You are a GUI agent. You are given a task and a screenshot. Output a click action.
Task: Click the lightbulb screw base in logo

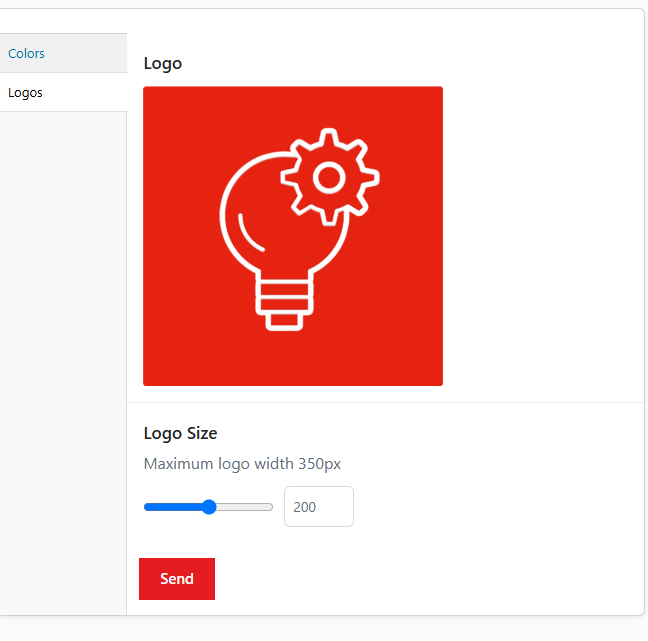coord(281,302)
